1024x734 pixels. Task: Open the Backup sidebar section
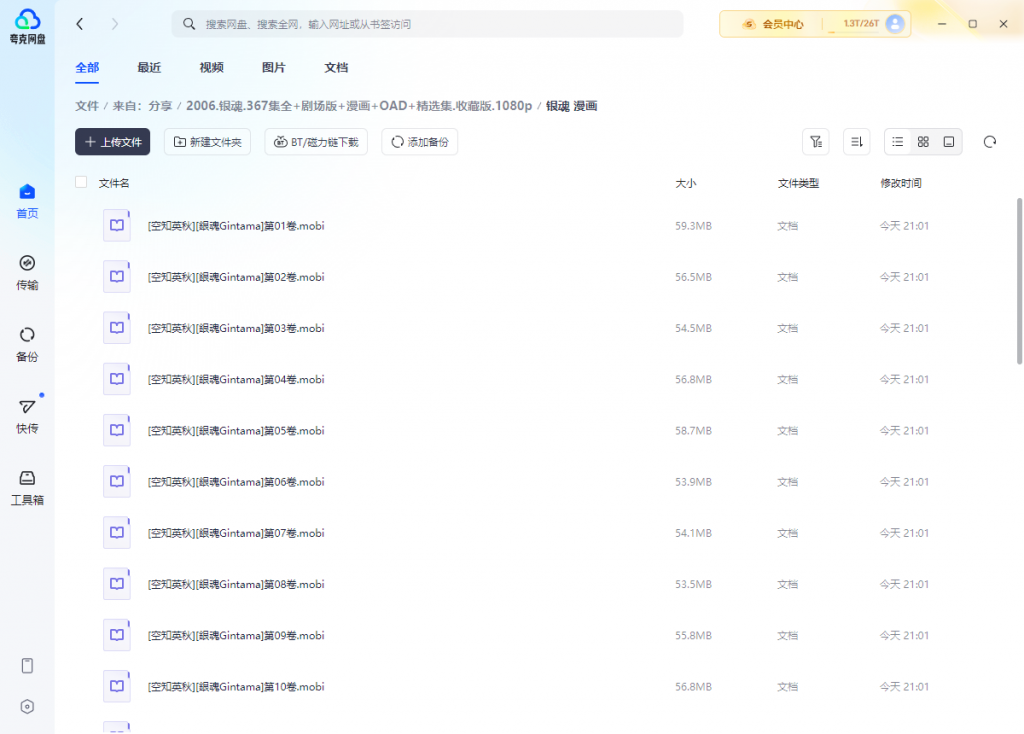pyautogui.click(x=27, y=345)
